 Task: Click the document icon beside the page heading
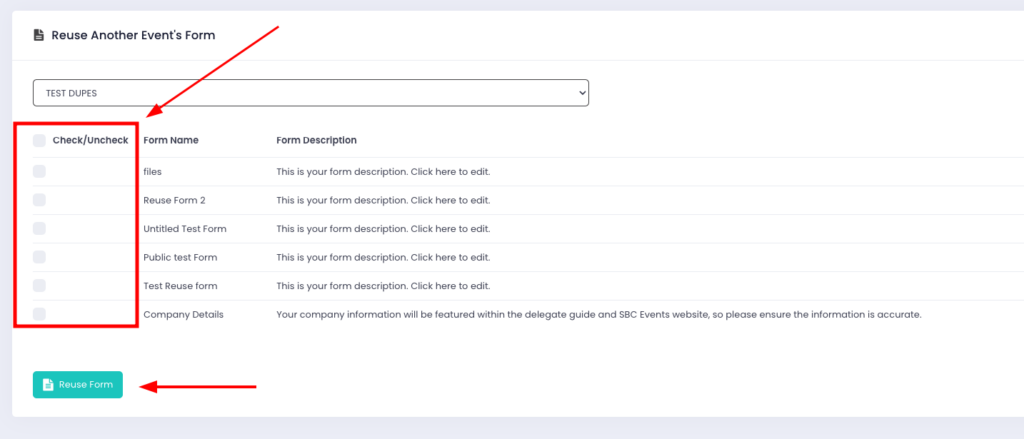click(x=39, y=35)
